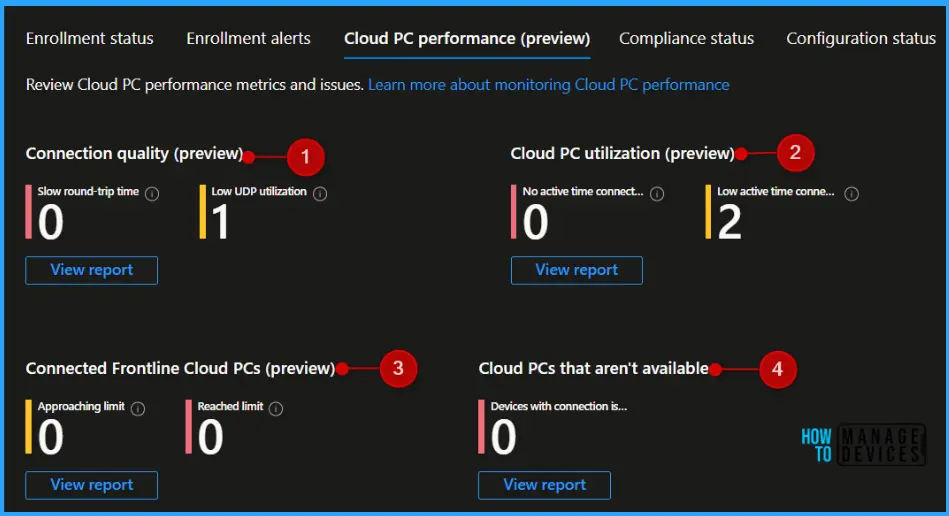Click No active time connect... count 0
This screenshot has width=949, height=516.
536,222
